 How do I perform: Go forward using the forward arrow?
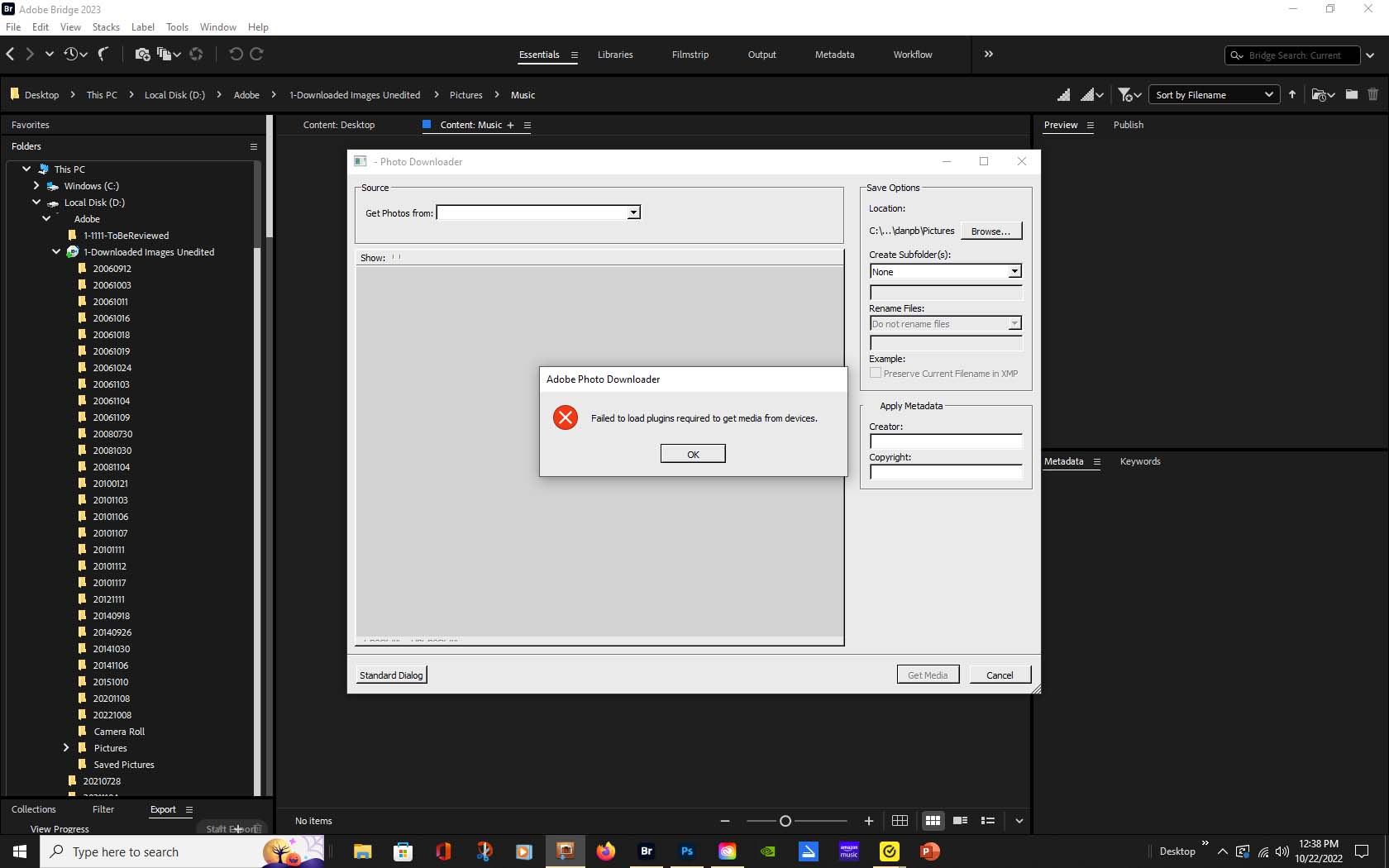point(30,55)
